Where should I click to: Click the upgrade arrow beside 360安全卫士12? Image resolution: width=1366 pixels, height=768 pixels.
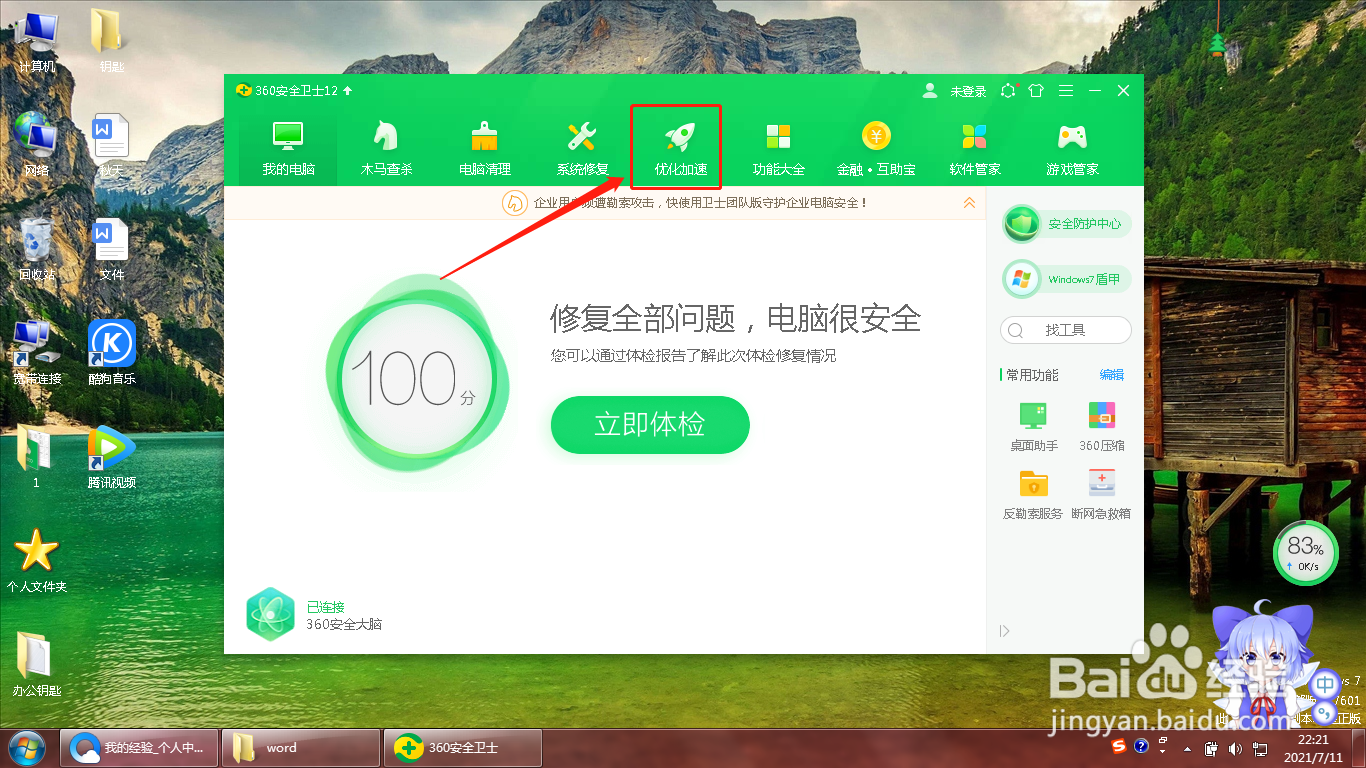coord(347,91)
